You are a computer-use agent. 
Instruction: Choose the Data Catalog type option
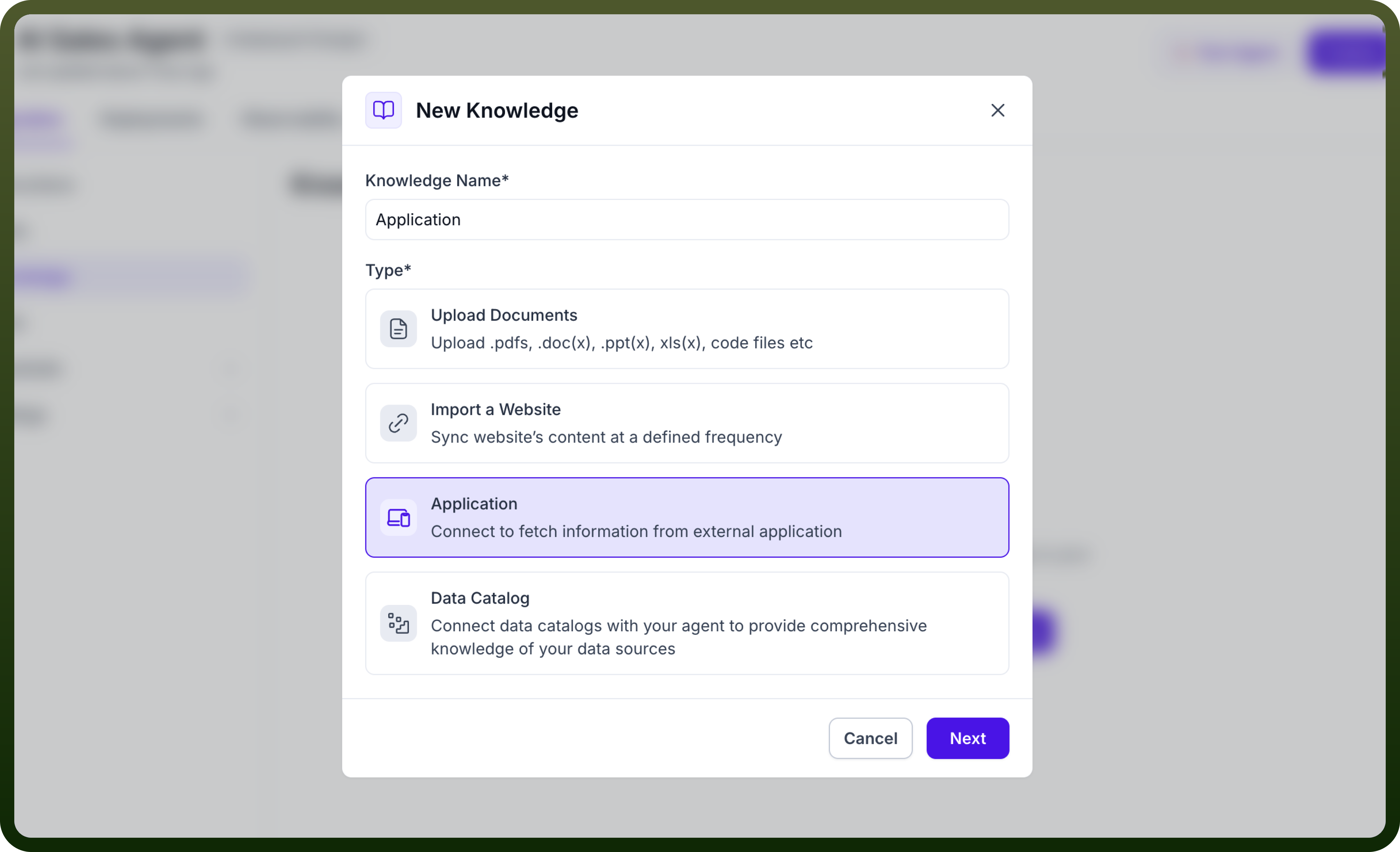pyautogui.click(x=687, y=623)
